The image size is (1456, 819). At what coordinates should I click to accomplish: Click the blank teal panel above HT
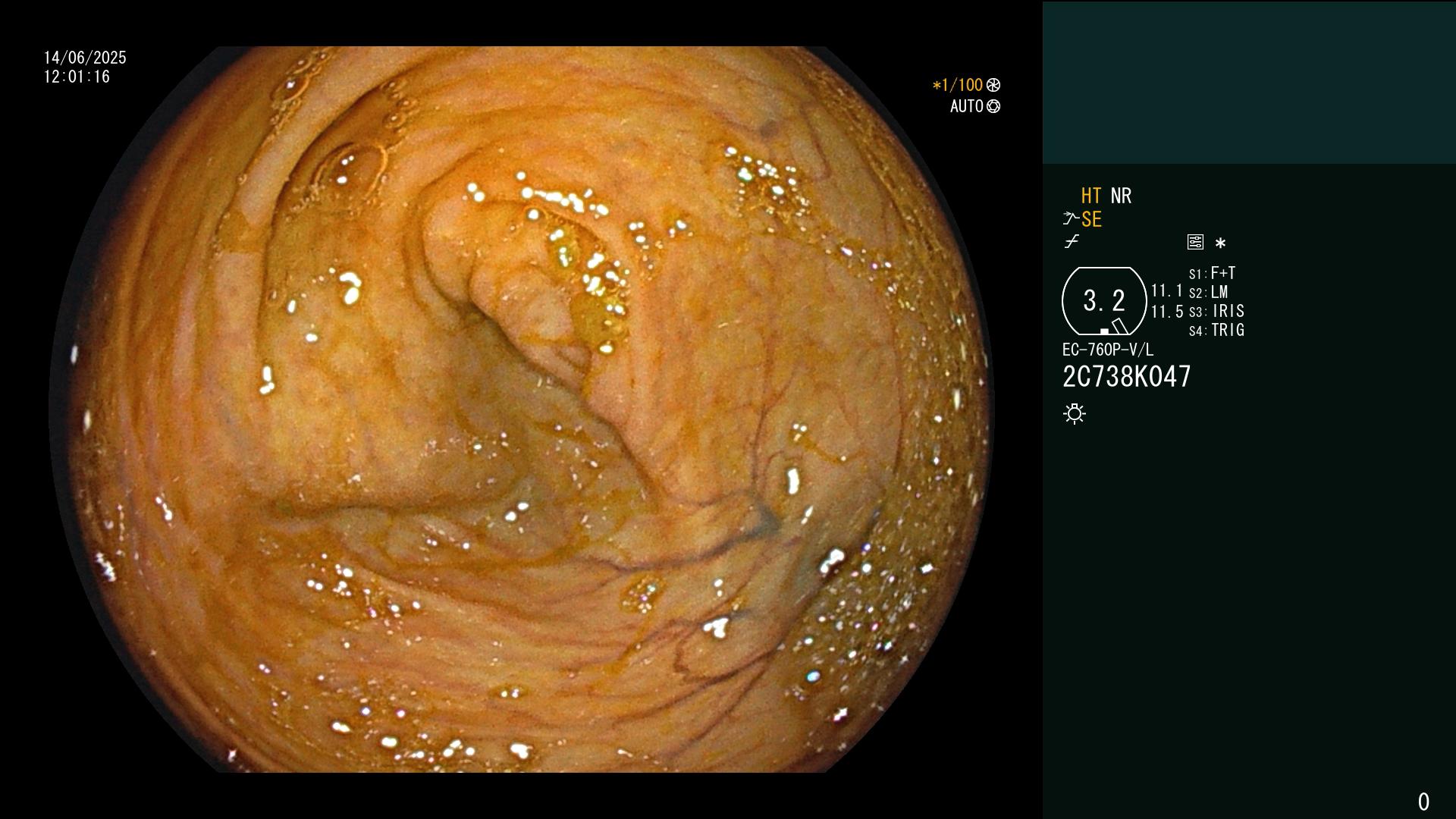(1249, 82)
